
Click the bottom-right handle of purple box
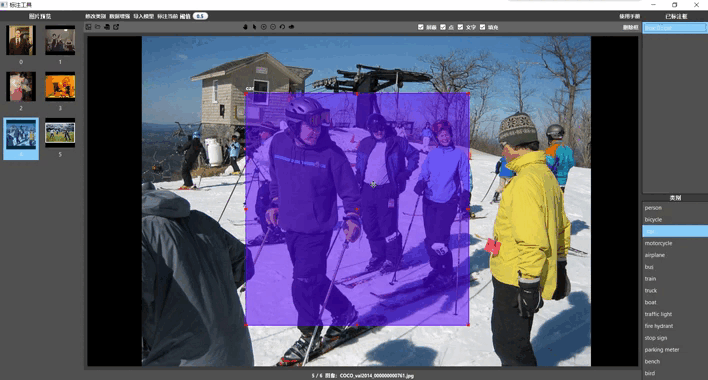point(468,325)
